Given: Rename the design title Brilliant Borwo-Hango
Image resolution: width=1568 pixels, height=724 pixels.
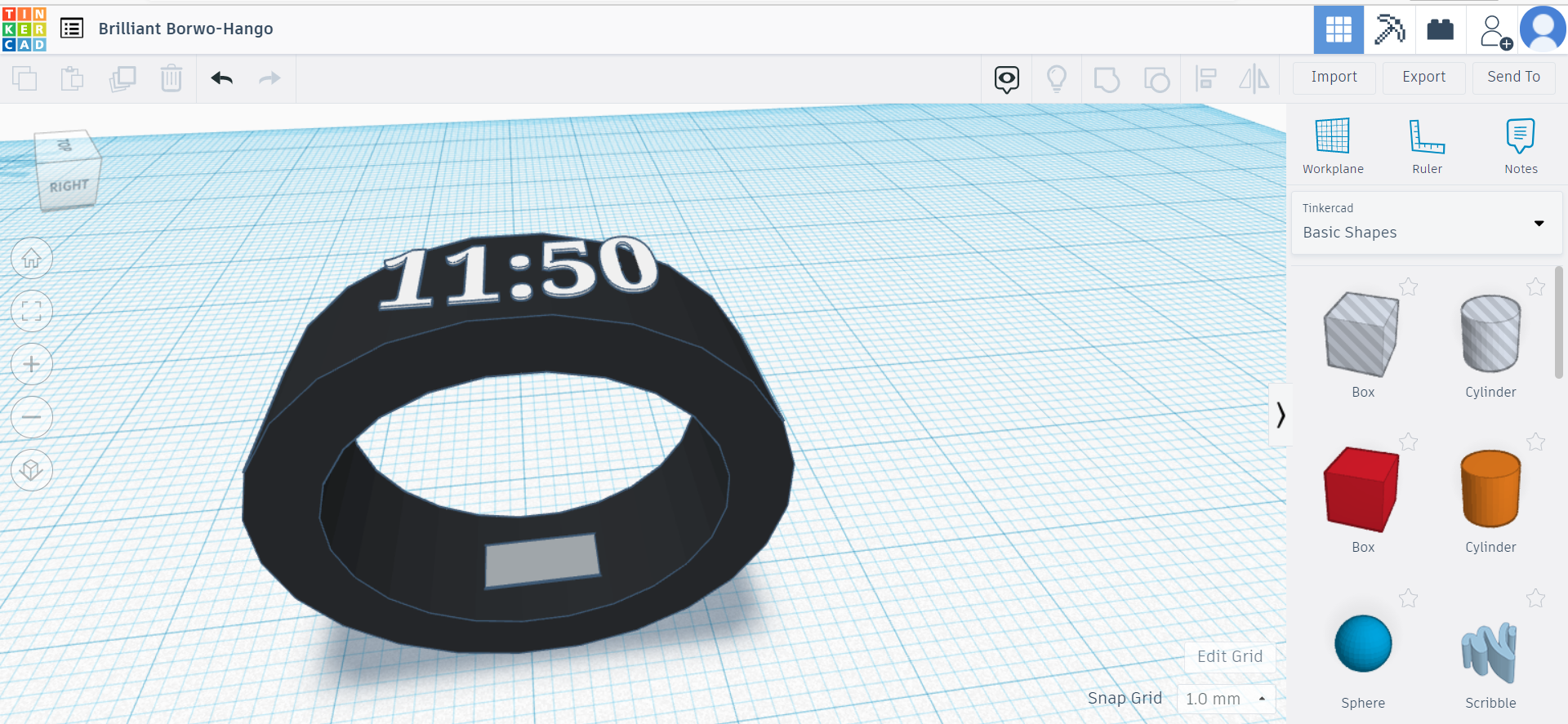Looking at the screenshot, I should click(186, 29).
